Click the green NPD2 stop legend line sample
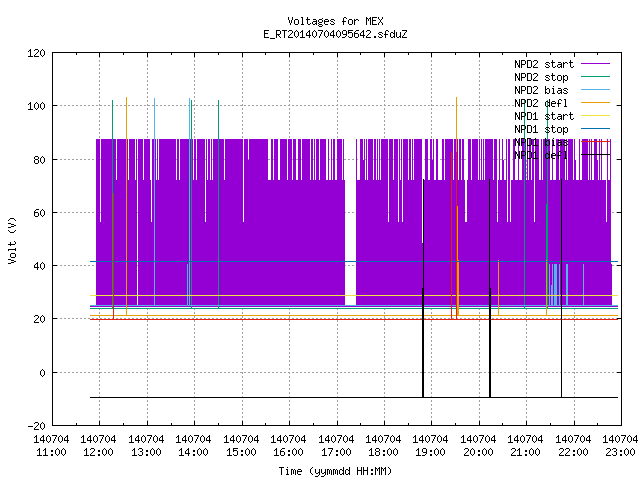The height and width of the screenshot is (480, 640). (596, 76)
